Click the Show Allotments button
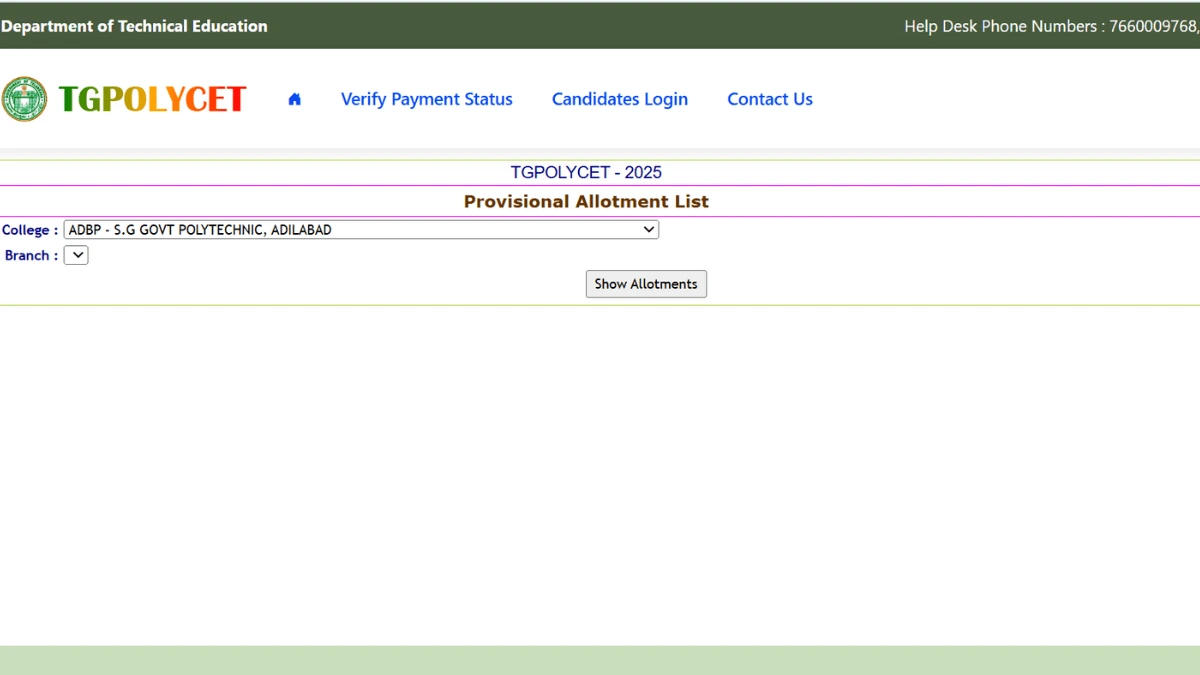The height and width of the screenshot is (675, 1200). click(x=646, y=284)
